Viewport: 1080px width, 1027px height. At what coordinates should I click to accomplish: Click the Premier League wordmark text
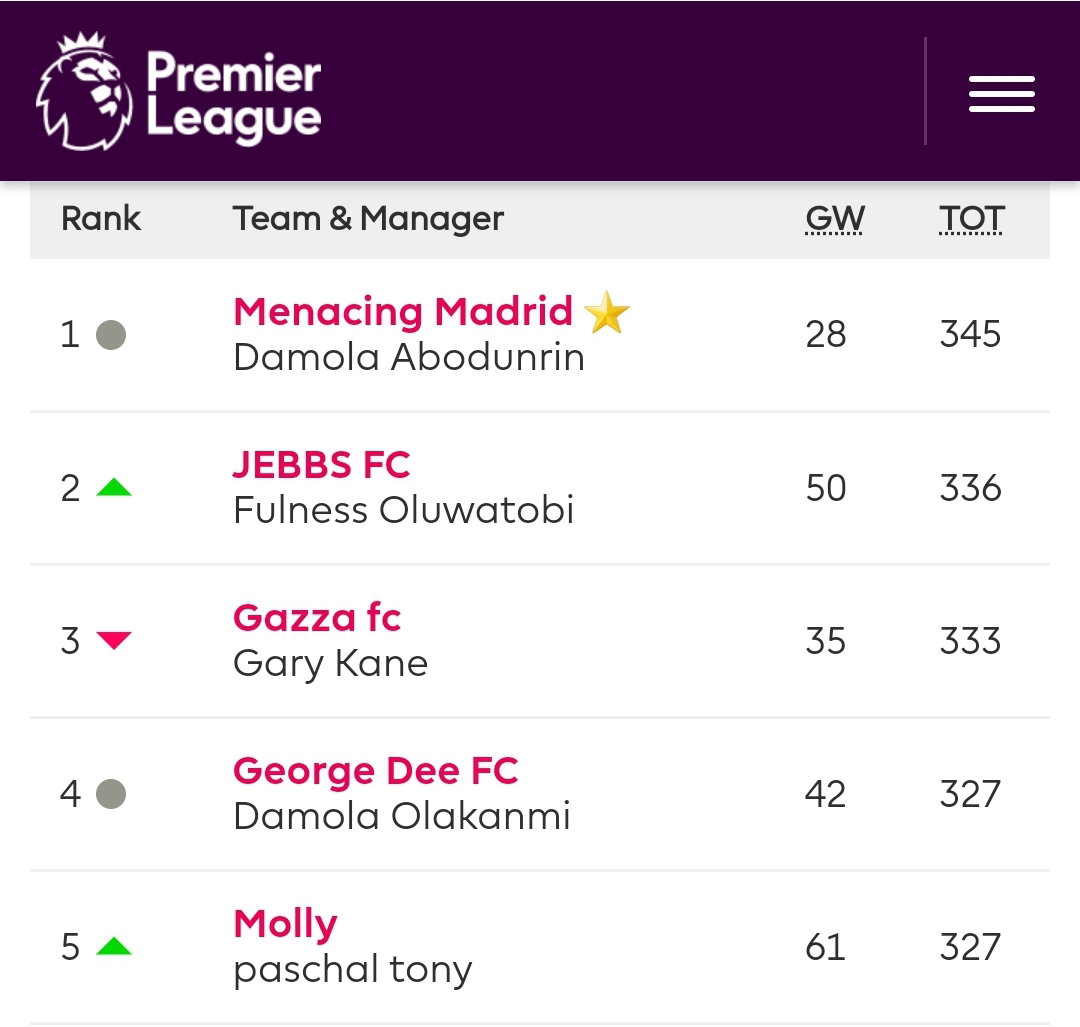[234, 96]
